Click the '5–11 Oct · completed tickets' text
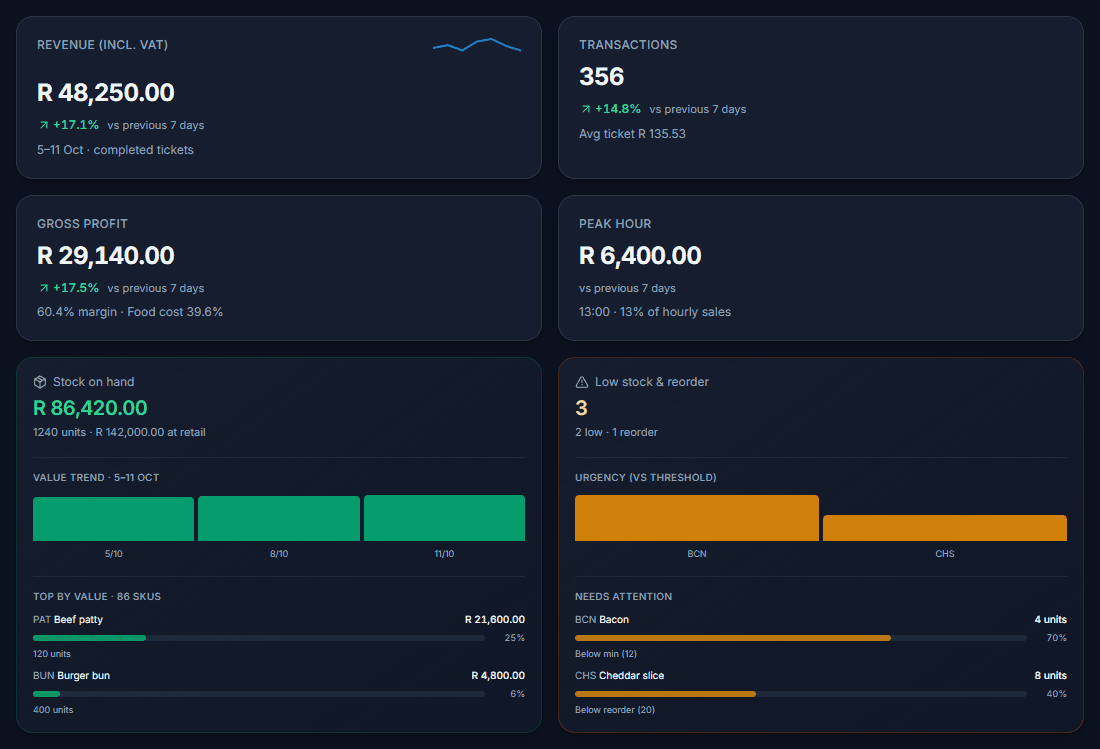 tap(115, 150)
